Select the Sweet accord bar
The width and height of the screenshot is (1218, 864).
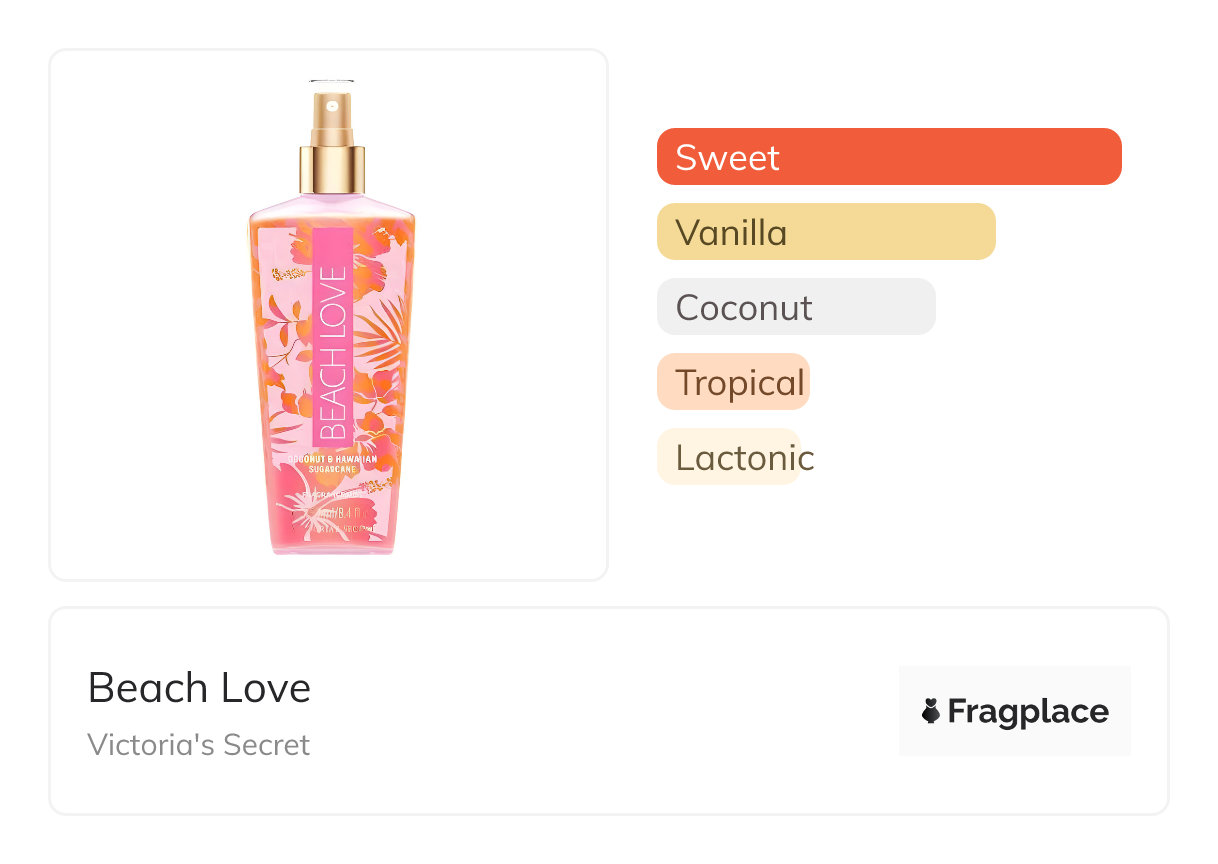pyautogui.click(x=888, y=157)
